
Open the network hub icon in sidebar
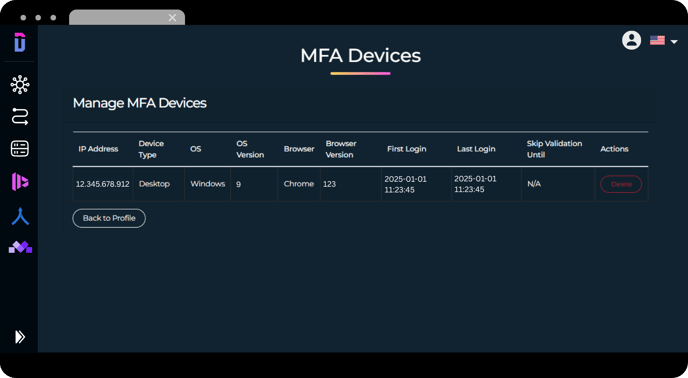[20, 84]
